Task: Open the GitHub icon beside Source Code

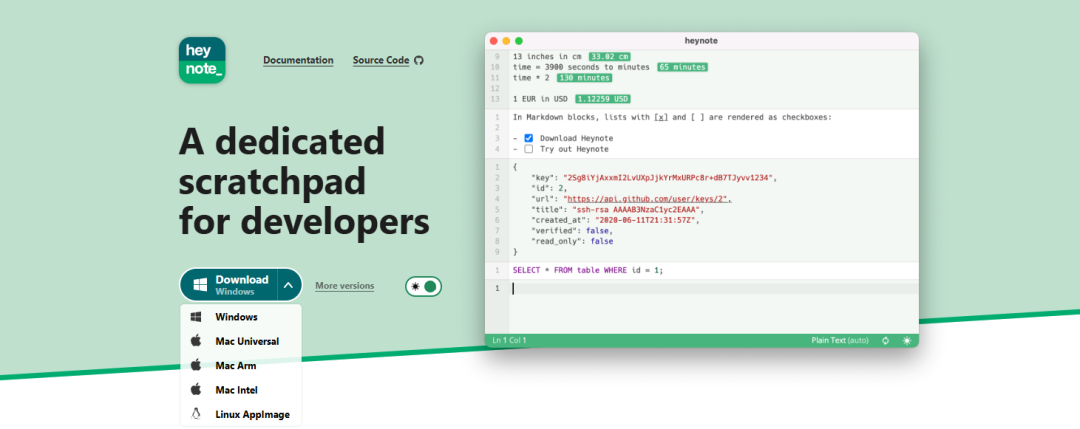Action: (419, 61)
